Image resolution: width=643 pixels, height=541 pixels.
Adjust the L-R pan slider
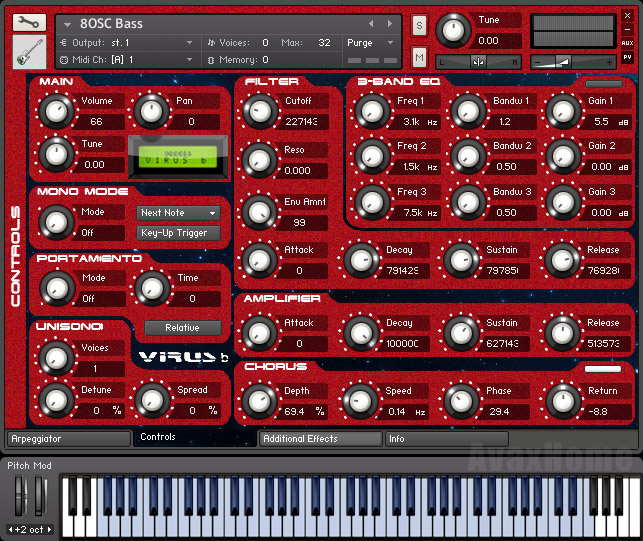tap(478, 62)
